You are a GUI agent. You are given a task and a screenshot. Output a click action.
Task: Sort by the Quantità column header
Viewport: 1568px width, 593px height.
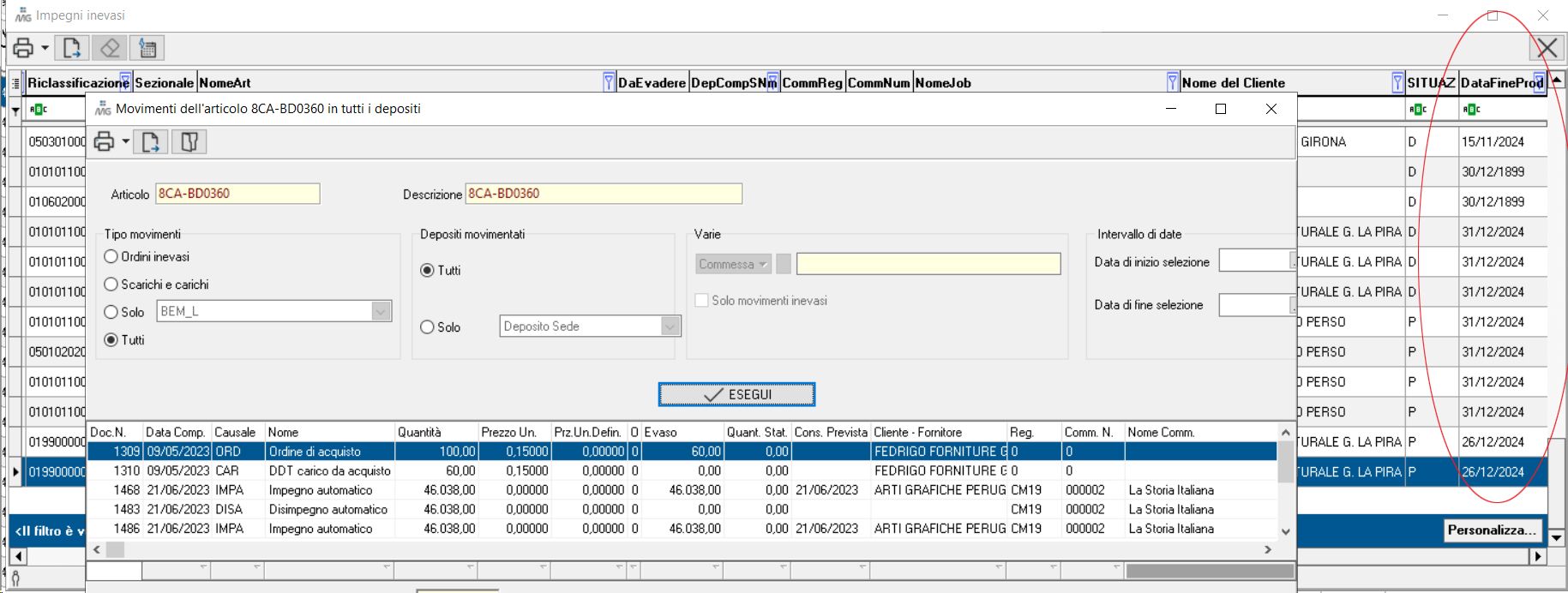(436, 432)
